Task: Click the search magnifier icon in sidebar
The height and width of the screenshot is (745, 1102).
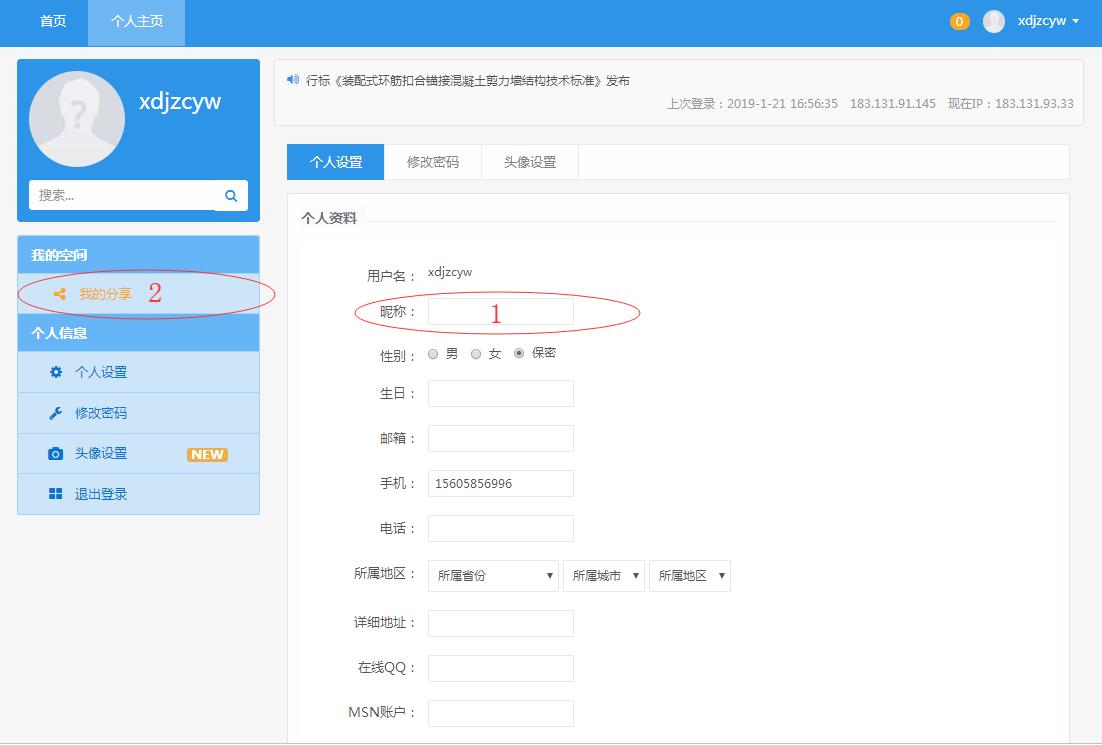Action: (231, 196)
